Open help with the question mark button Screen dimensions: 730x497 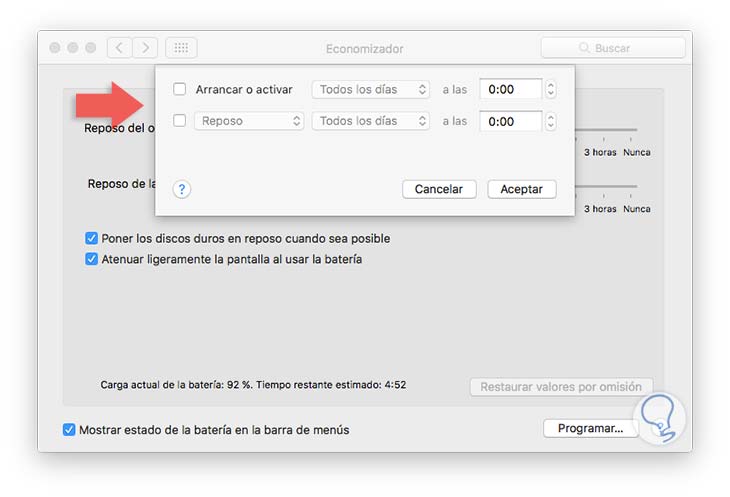point(182,189)
